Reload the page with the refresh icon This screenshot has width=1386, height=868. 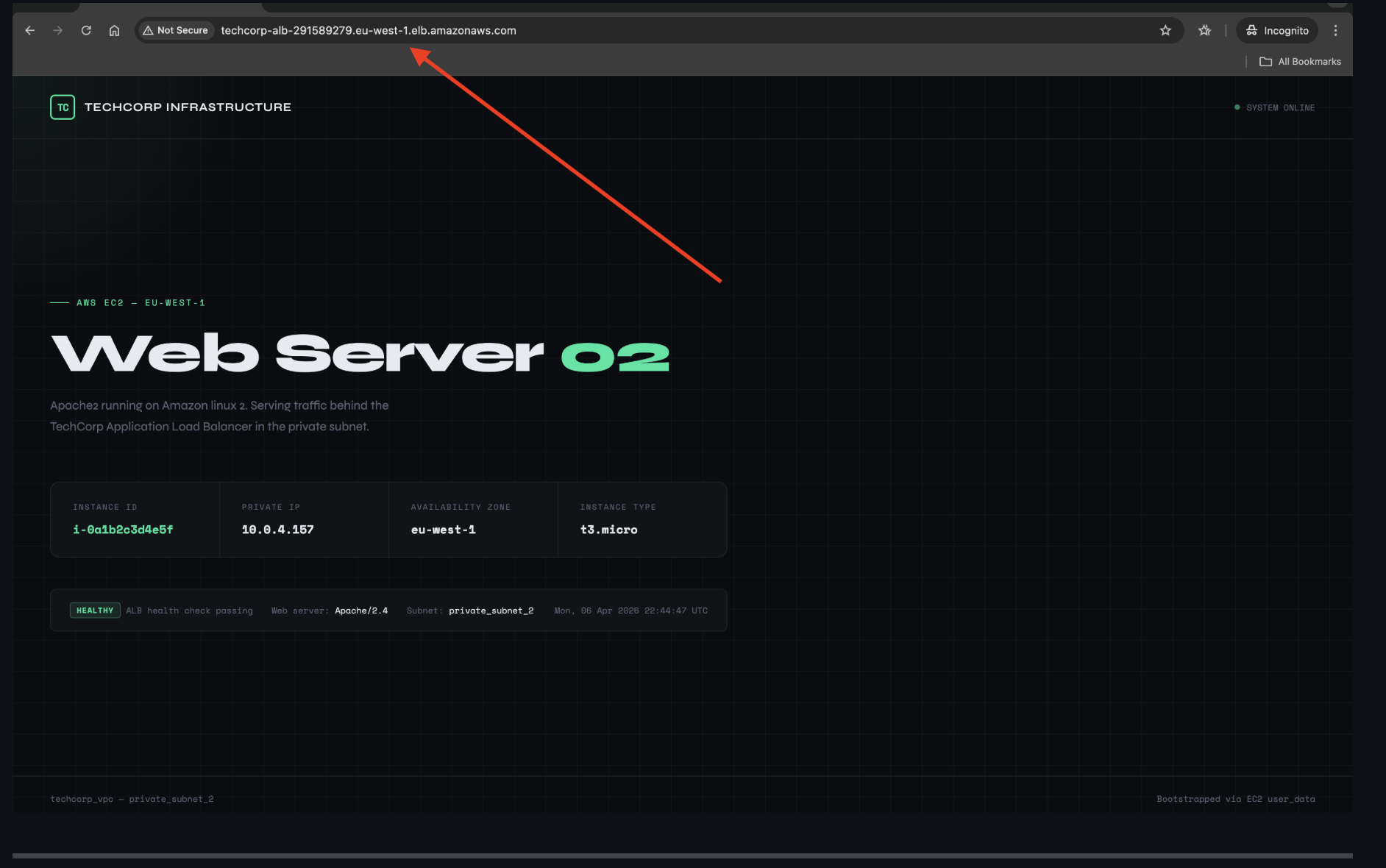coord(86,31)
